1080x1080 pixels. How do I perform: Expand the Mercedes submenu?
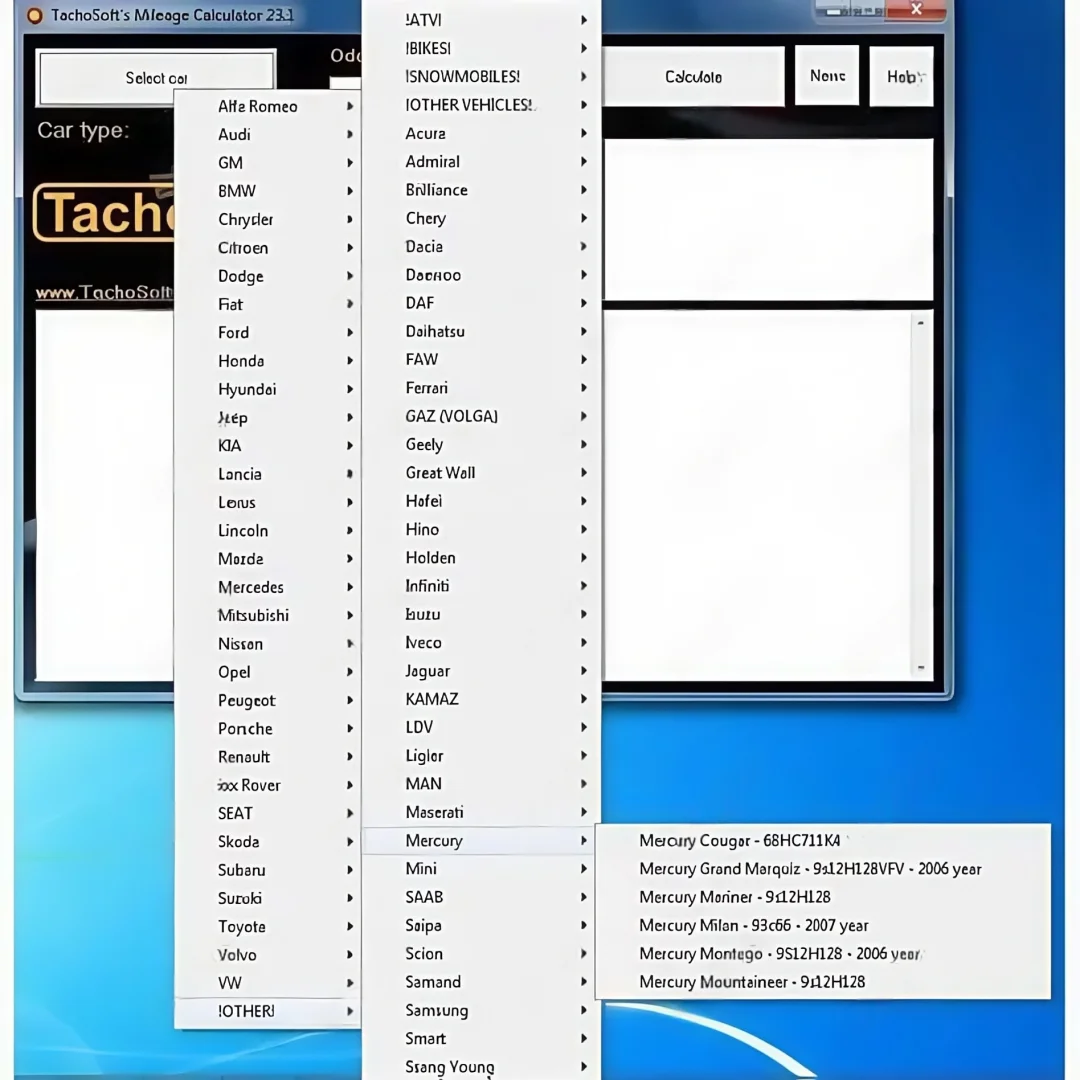267,587
